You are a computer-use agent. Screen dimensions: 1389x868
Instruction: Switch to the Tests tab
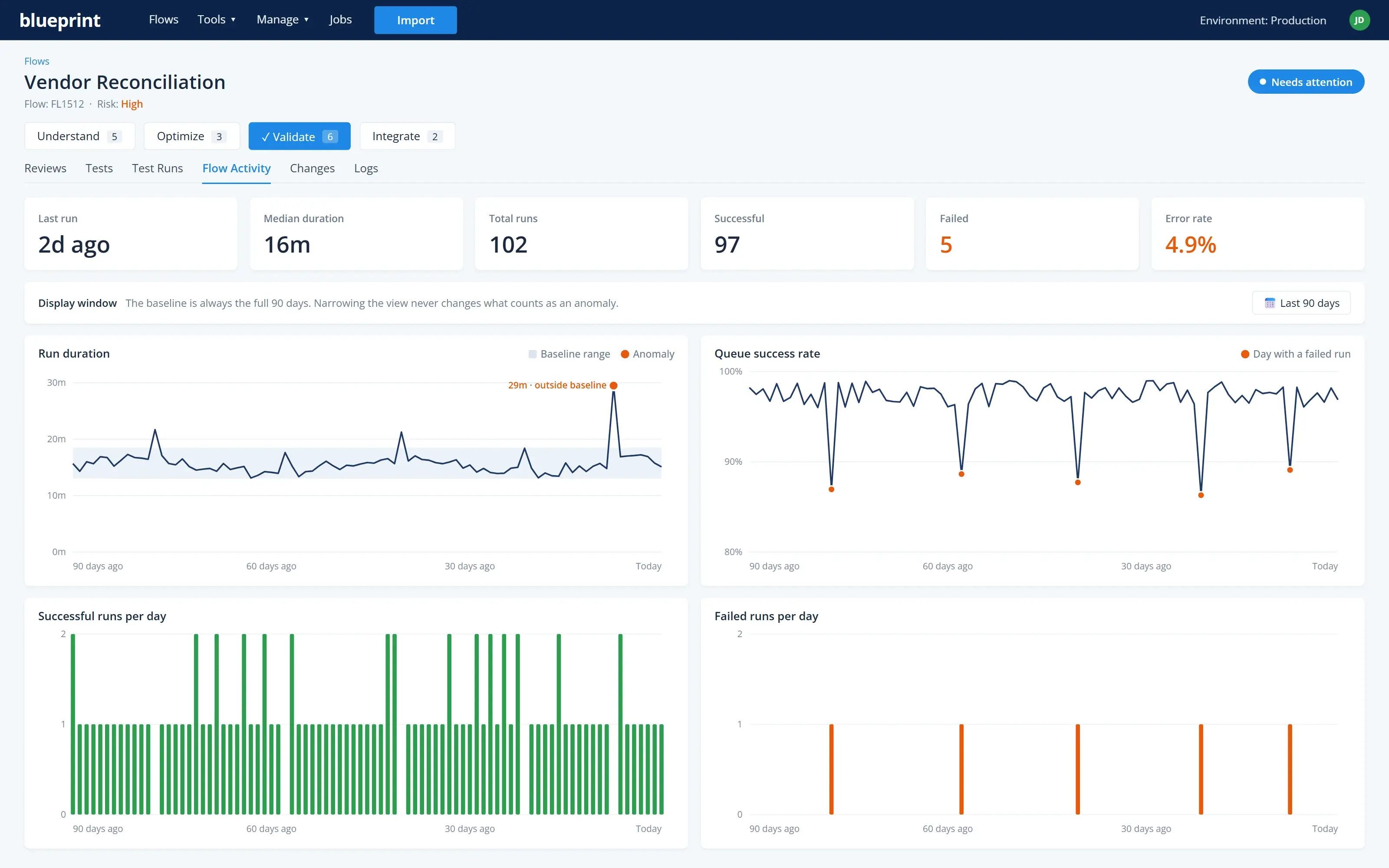[x=99, y=168]
